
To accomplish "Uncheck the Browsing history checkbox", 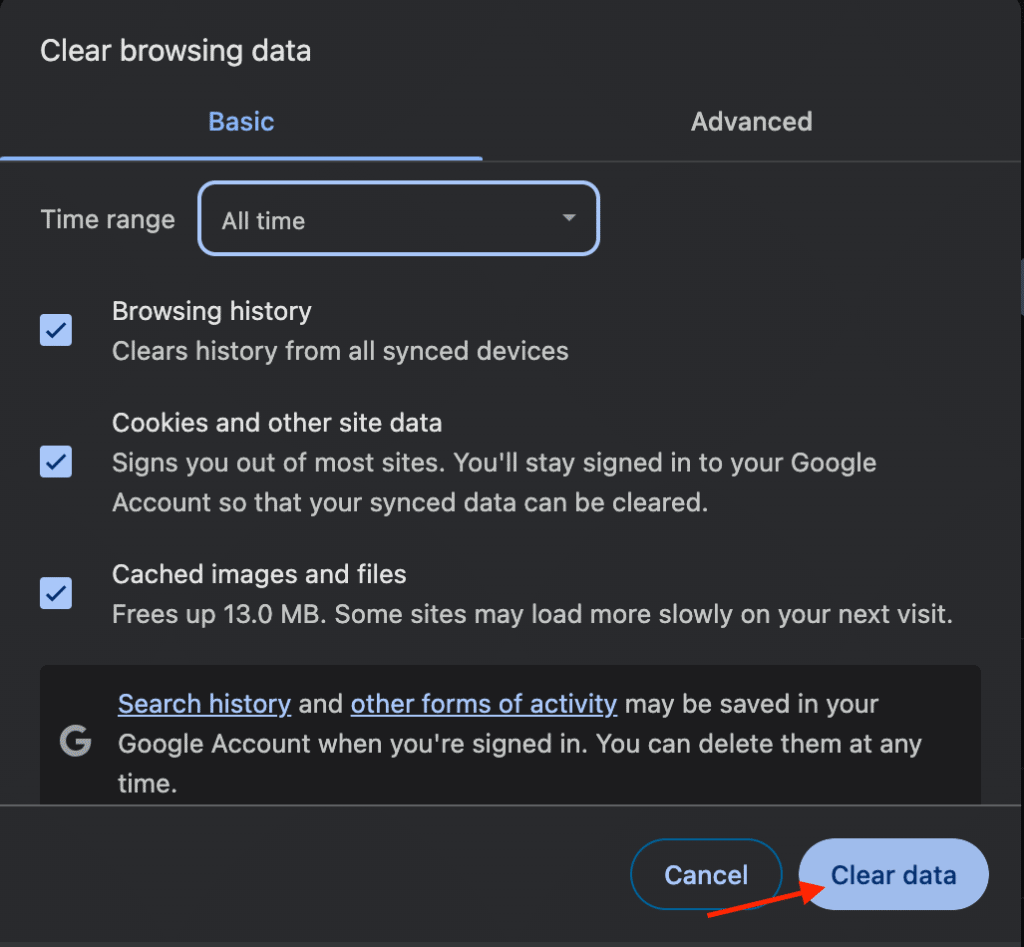I will point(55,330).
